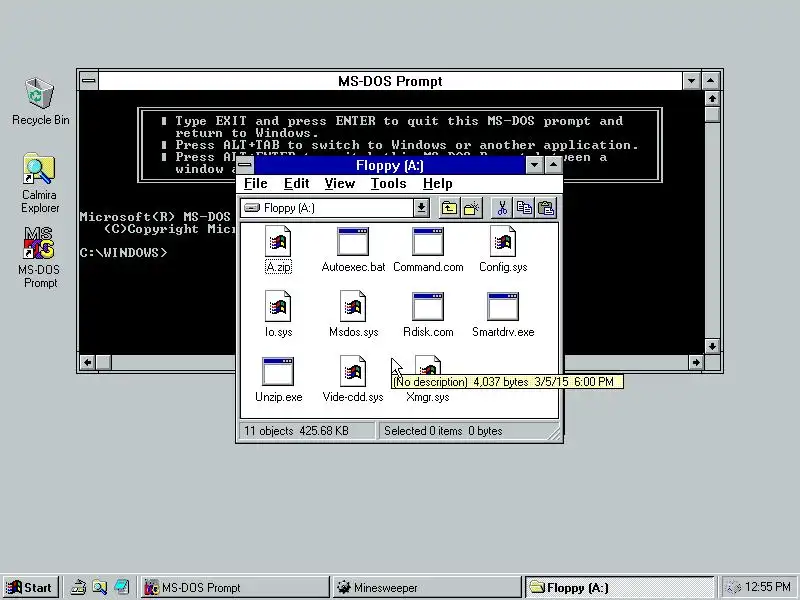Click the A.zip file name label
Image resolution: width=800 pixels, height=600 pixels.
point(279,267)
